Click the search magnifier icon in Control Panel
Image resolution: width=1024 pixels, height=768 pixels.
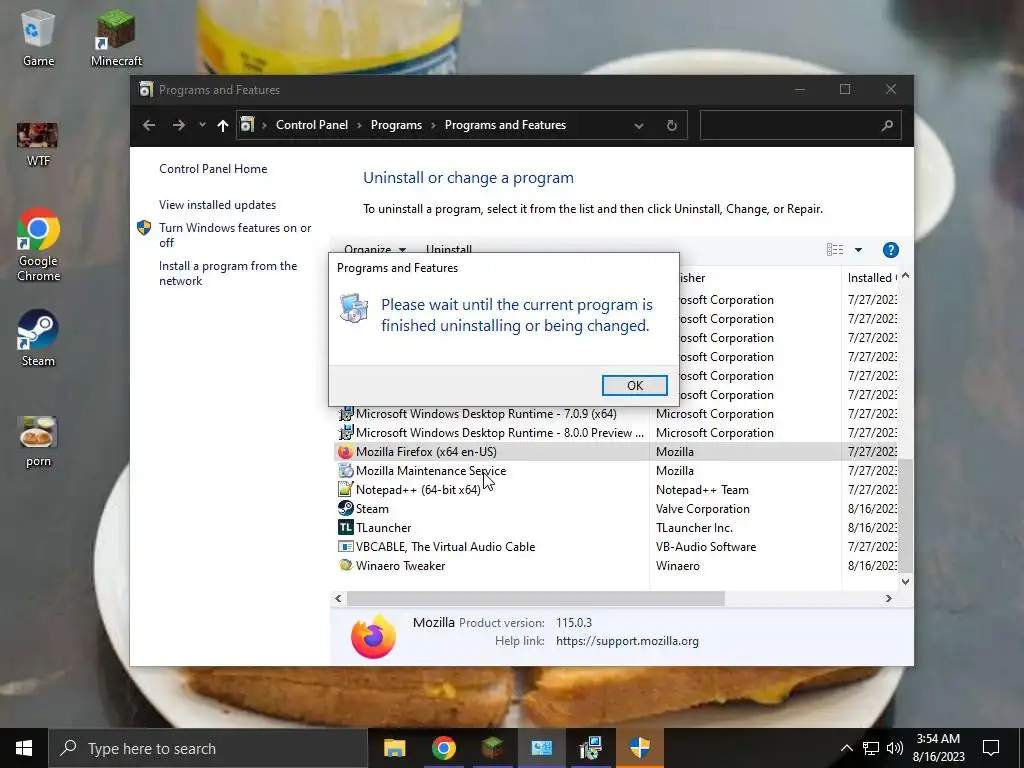(887, 125)
